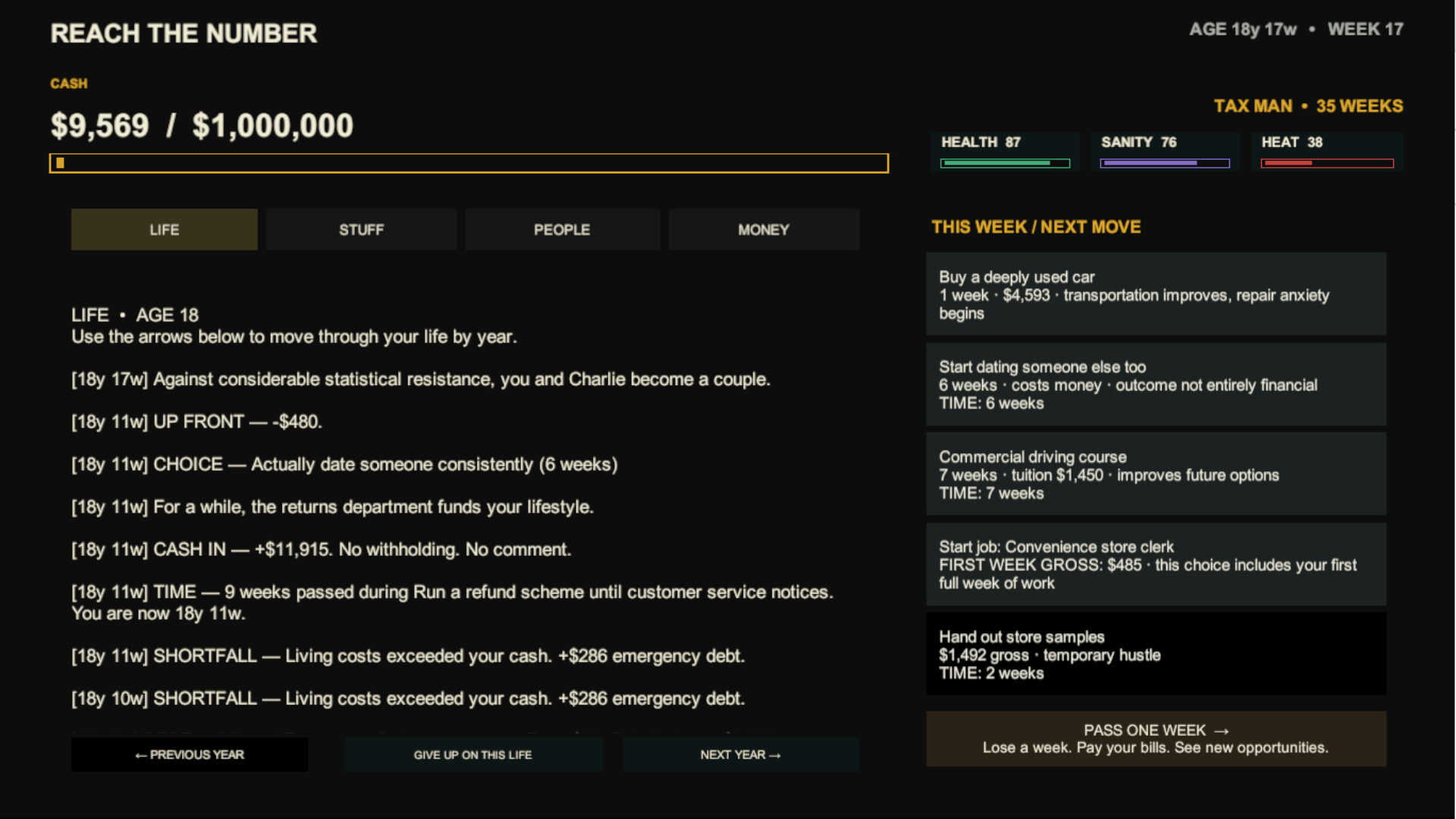This screenshot has height=819, width=1456.
Task: Choose Hand out store samples hustle
Action: [1156, 654]
